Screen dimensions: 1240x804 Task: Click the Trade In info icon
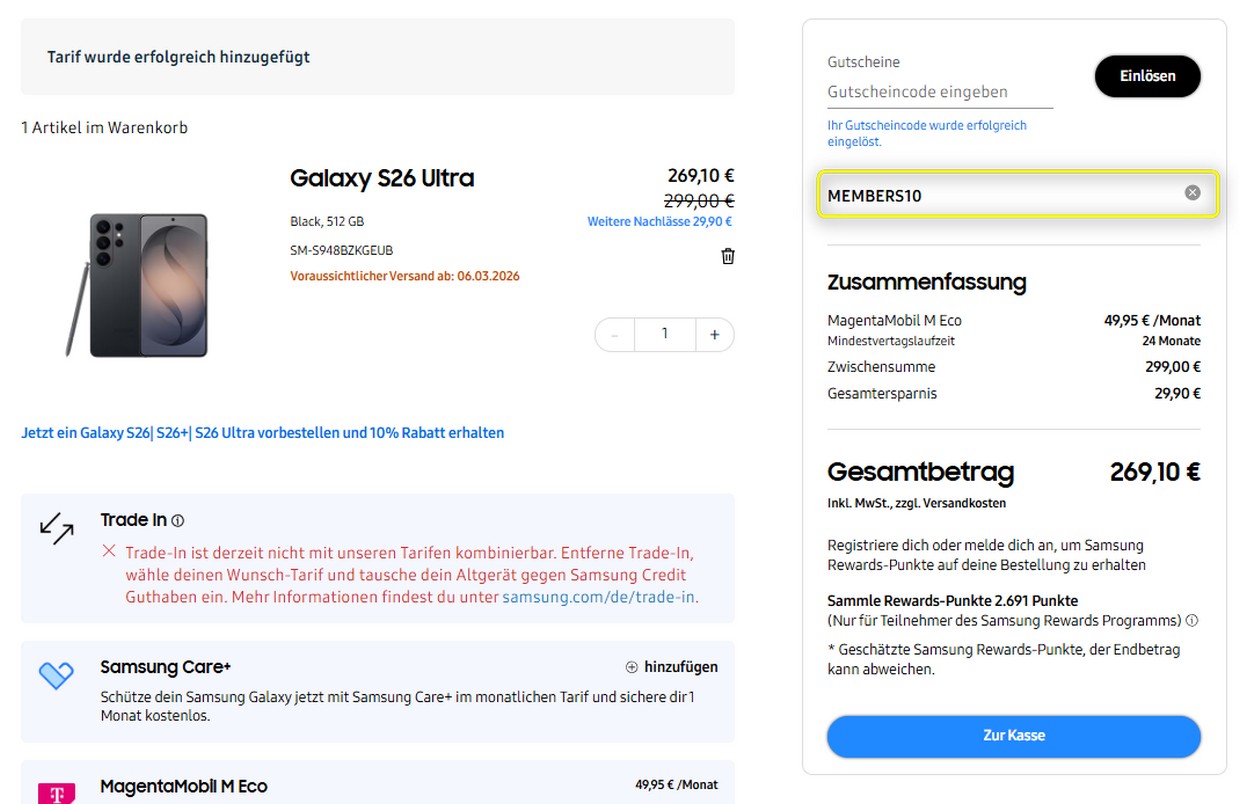pyautogui.click(x=179, y=519)
